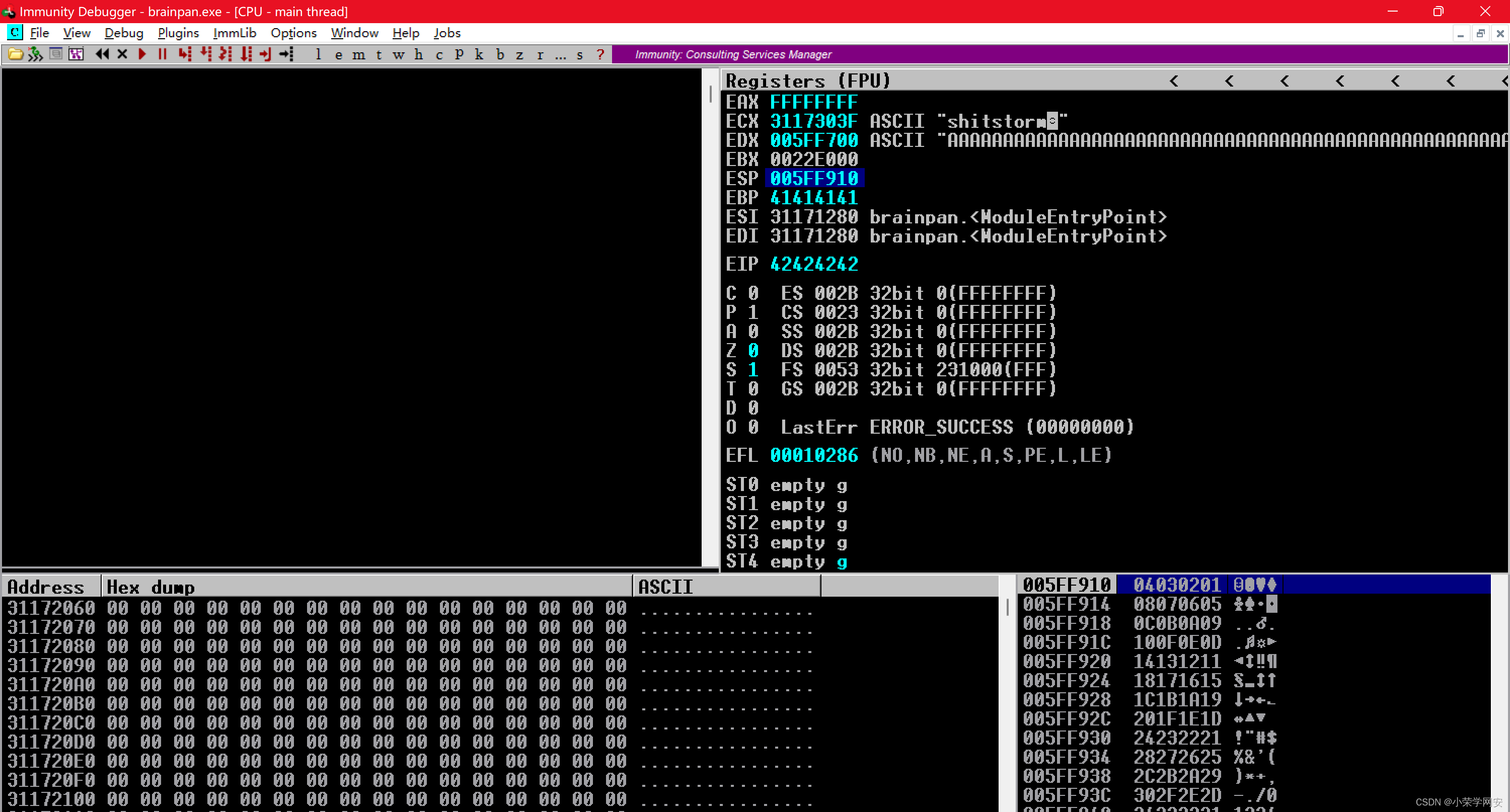Execute till return toolbar icon
The height and width of the screenshot is (812, 1510).
[266, 54]
